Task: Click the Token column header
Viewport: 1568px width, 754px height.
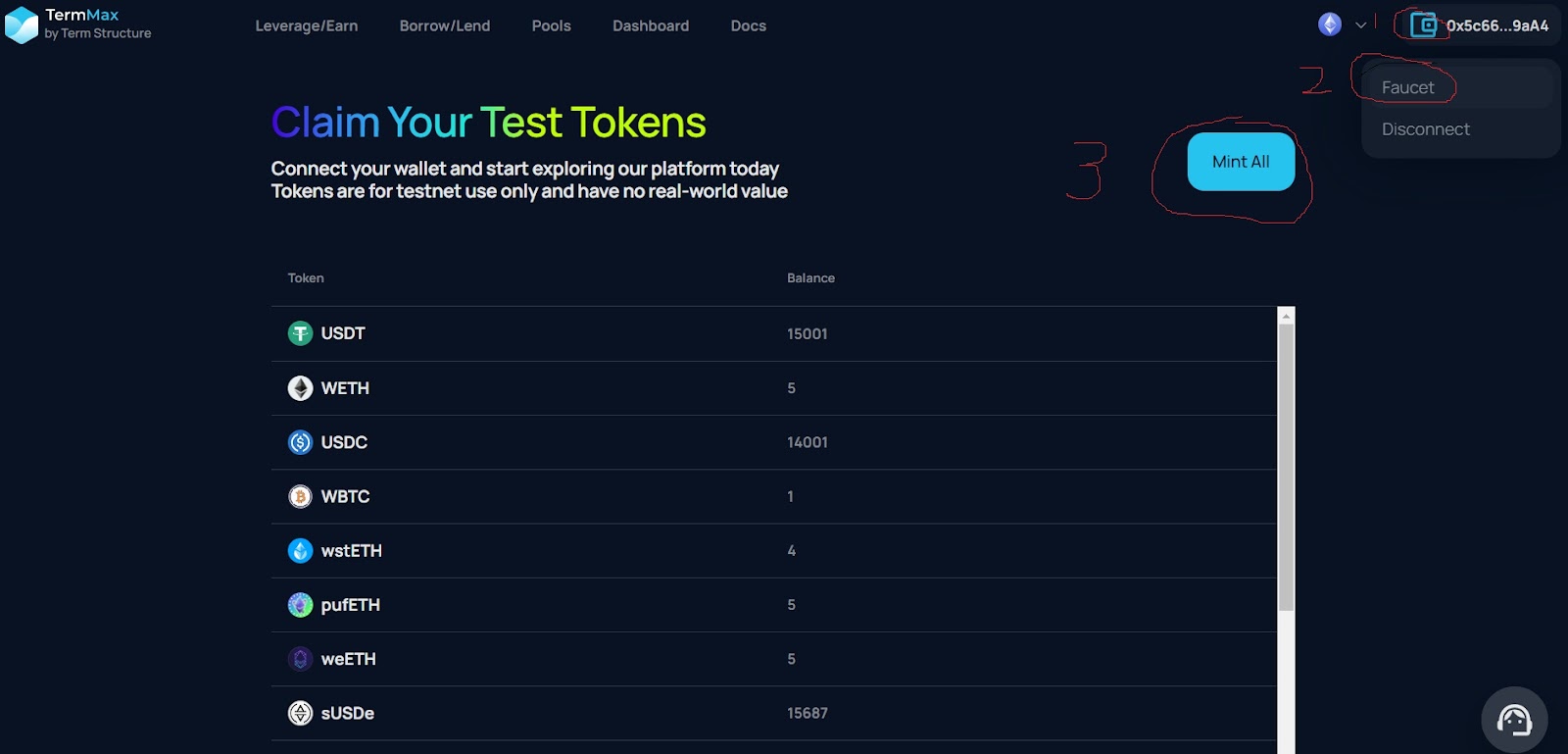Action: 306,277
